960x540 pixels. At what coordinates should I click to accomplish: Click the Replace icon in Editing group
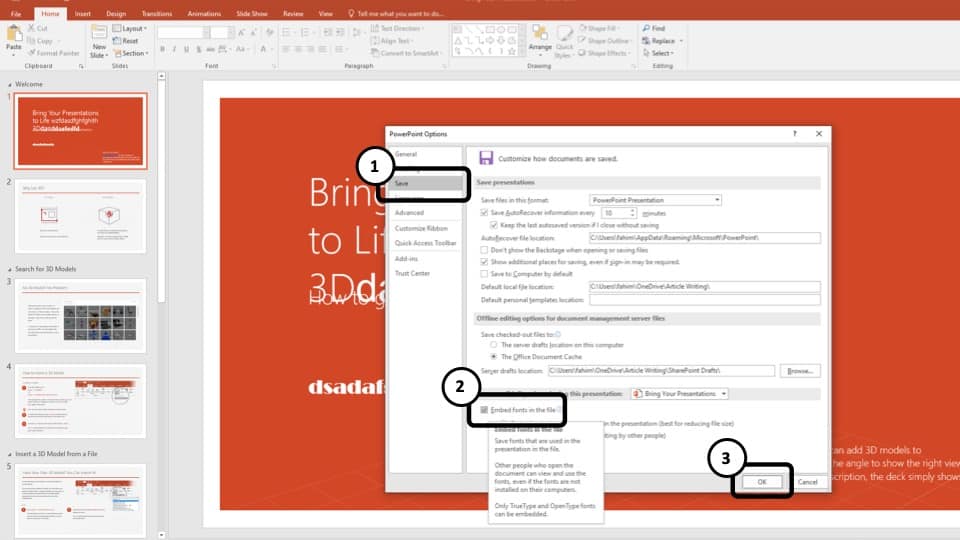[646, 40]
